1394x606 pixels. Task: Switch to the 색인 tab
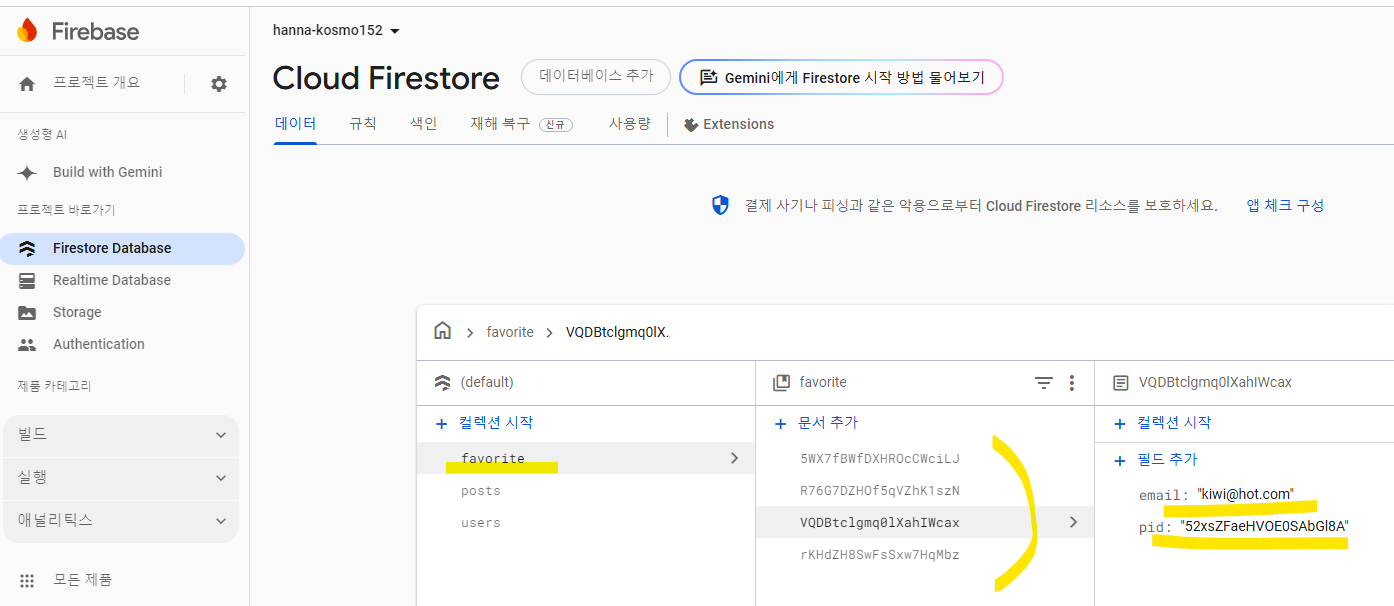pos(424,124)
